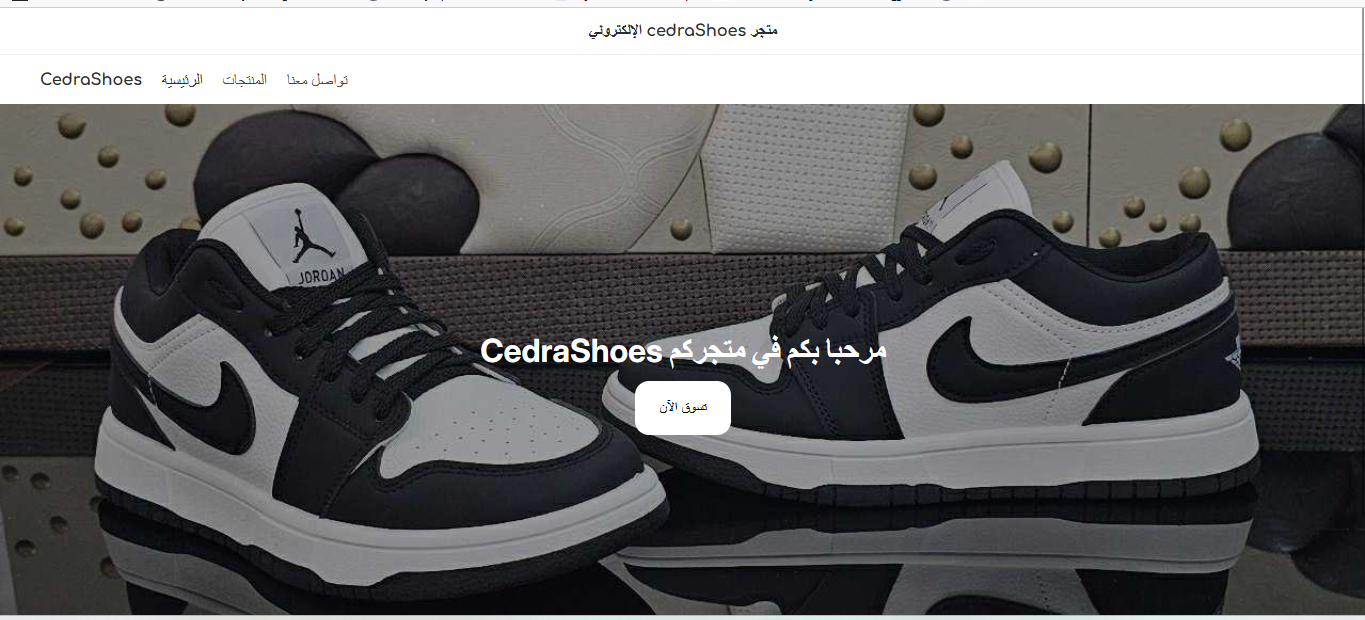
Task: Click the wings logo on right sneaker heel
Action: 1232,351
